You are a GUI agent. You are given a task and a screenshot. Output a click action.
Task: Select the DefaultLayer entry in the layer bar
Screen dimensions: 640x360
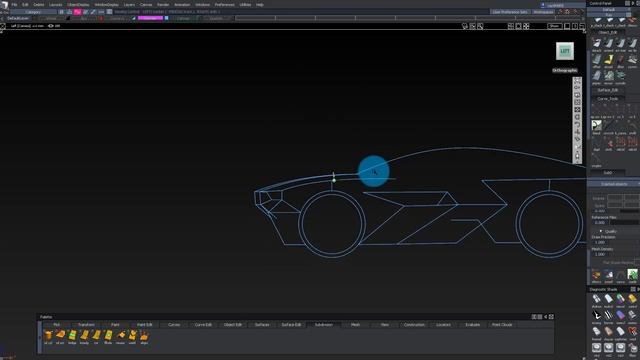(18, 18)
